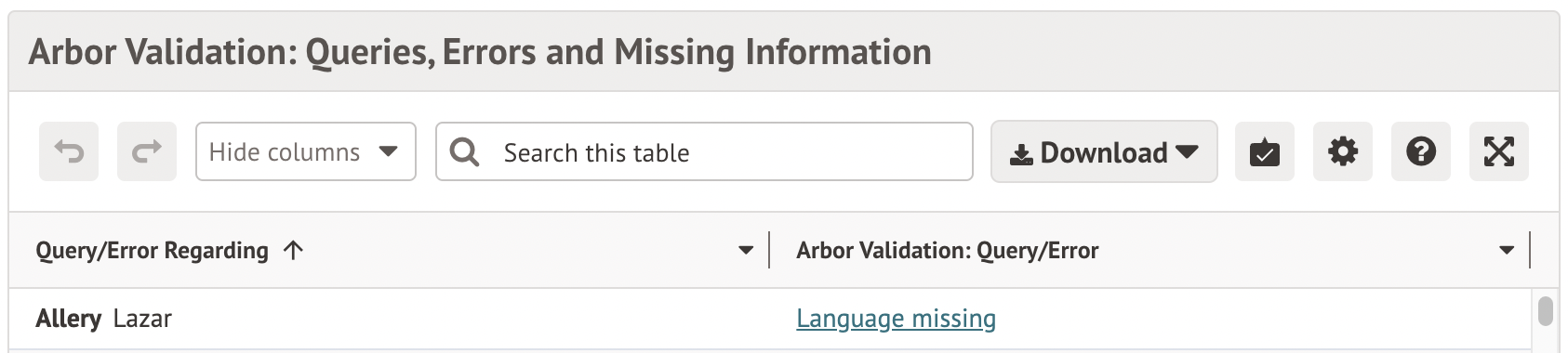Click the redo arrow icon
1568x353 pixels.
pyautogui.click(x=147, y=151)
